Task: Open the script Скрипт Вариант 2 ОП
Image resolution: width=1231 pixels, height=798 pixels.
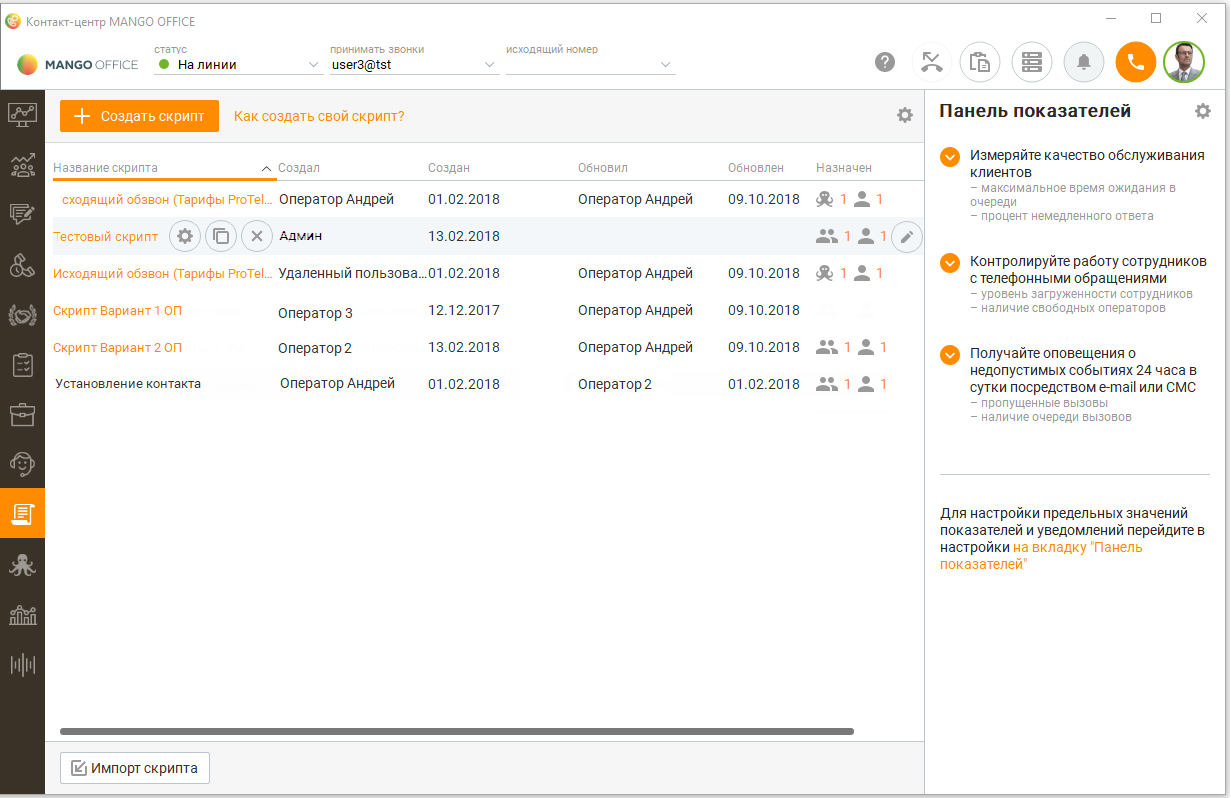Action: [118, 348]
